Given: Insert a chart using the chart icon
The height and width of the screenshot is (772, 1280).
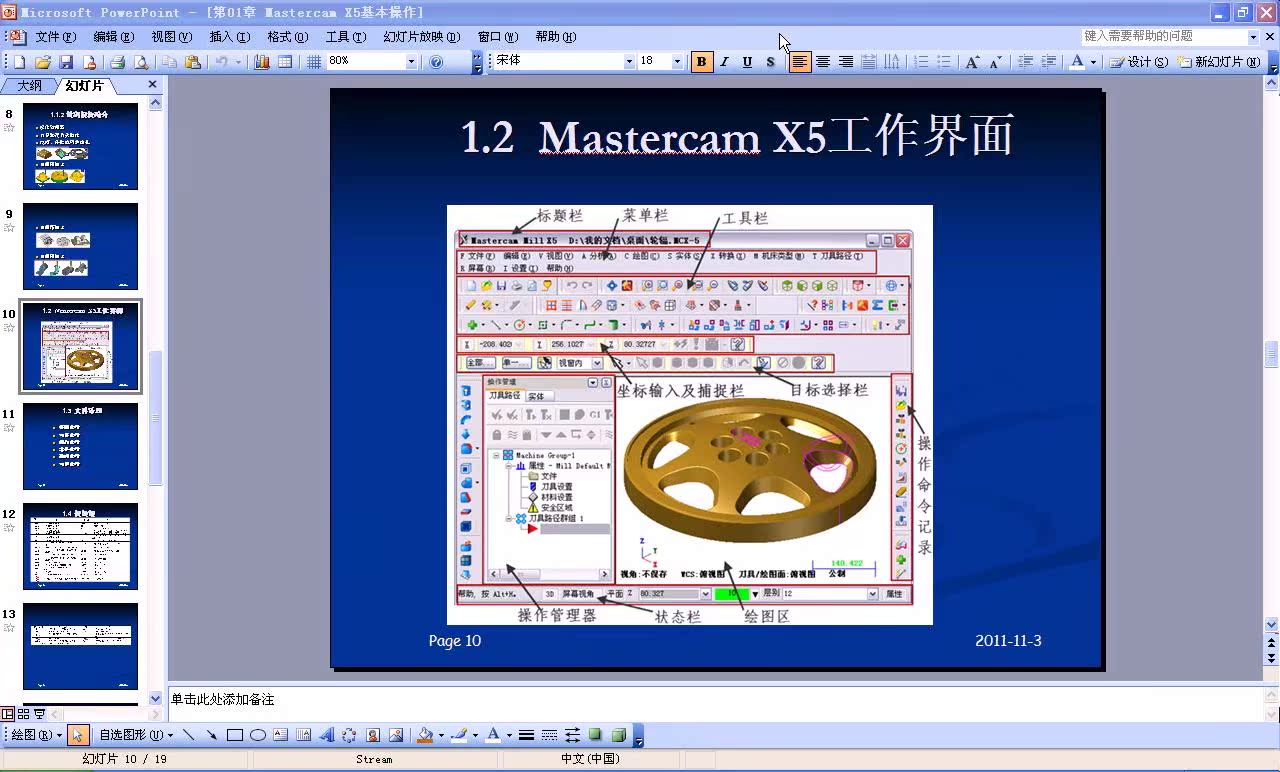Looking at the screenshot, I should pyautogui.click(x=262, y=62).
